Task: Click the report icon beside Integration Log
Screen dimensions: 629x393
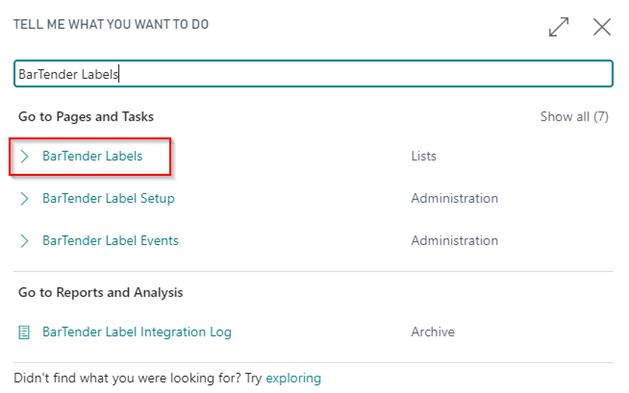Action: tap(24, 332)
